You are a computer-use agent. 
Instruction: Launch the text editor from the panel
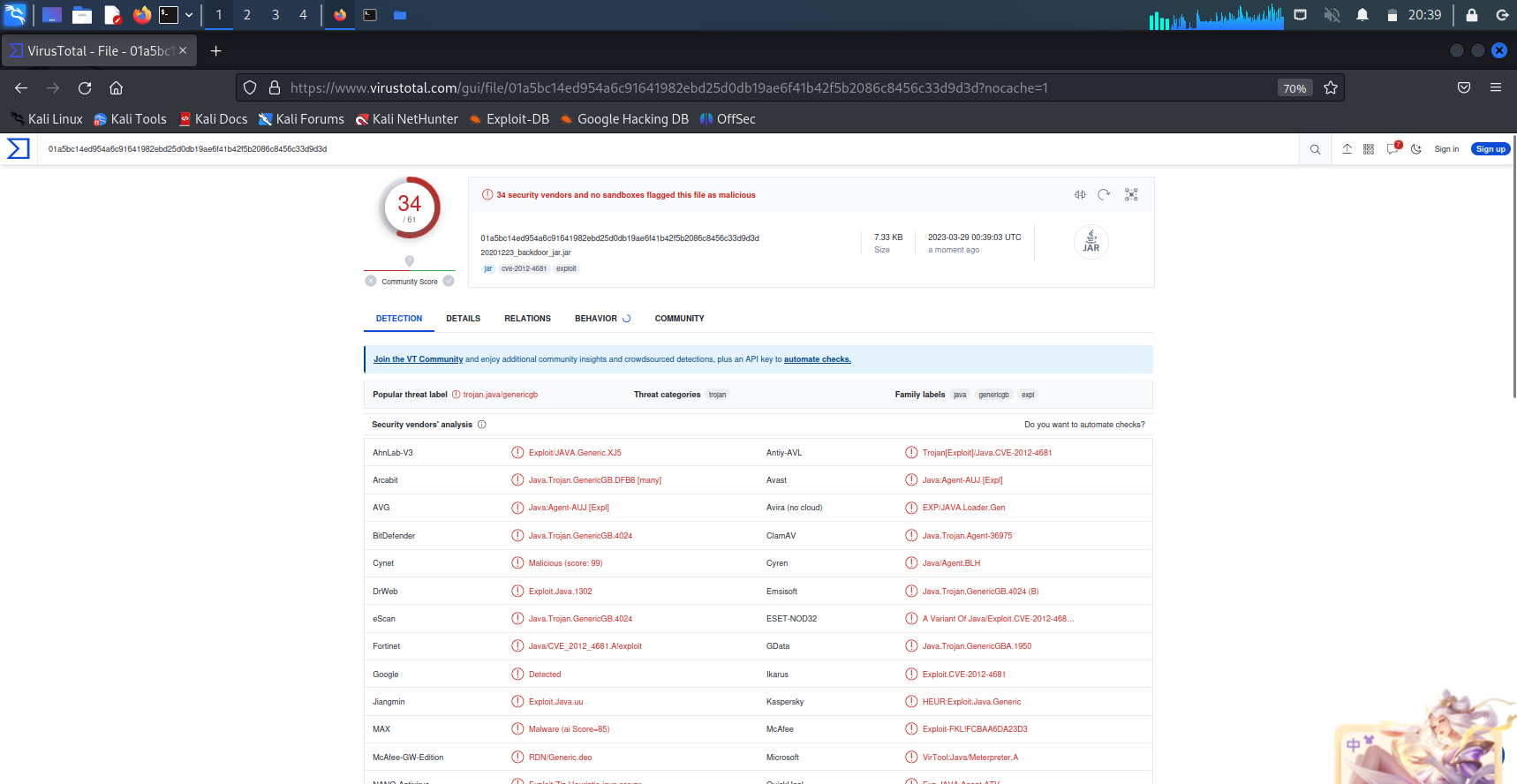[112, 15]
